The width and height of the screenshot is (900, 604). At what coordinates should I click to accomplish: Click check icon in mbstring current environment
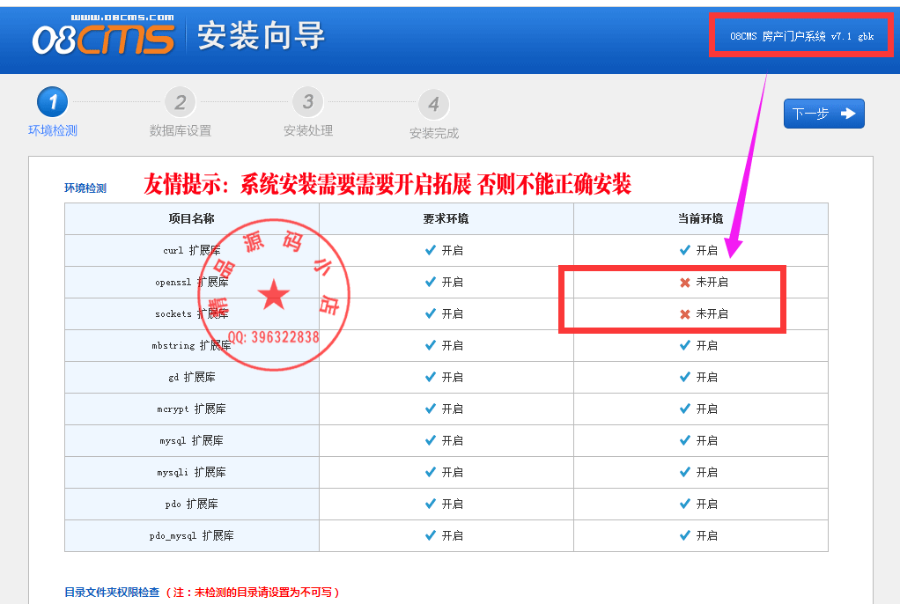[x=685, y=346]
